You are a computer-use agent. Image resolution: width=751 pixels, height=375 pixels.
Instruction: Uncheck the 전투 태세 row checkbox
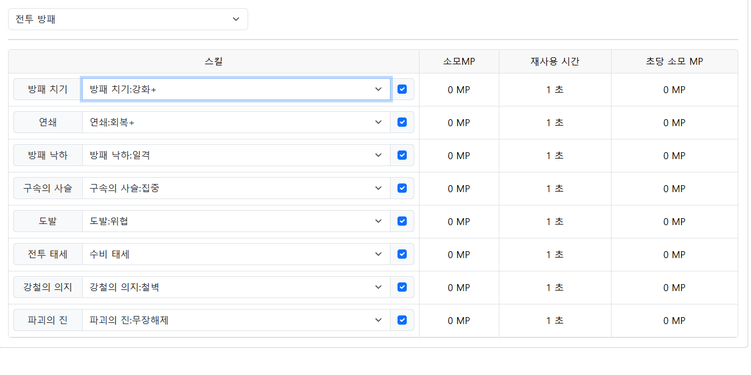(402, 254)
